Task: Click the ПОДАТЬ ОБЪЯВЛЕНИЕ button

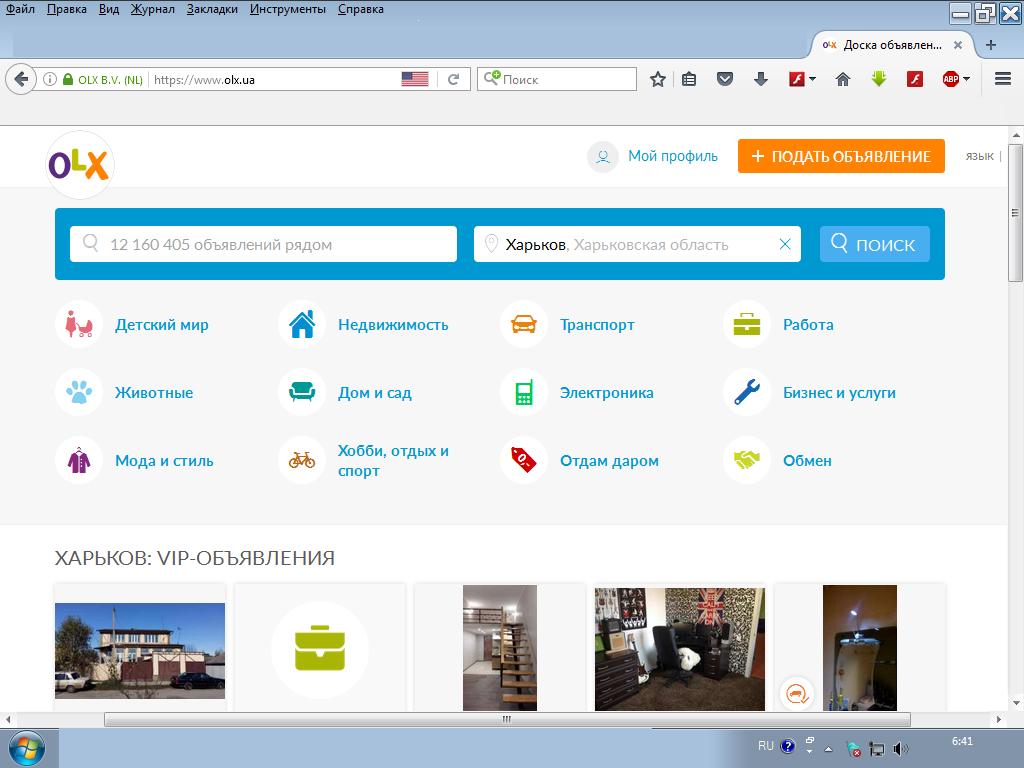Action: pos(841,156)
